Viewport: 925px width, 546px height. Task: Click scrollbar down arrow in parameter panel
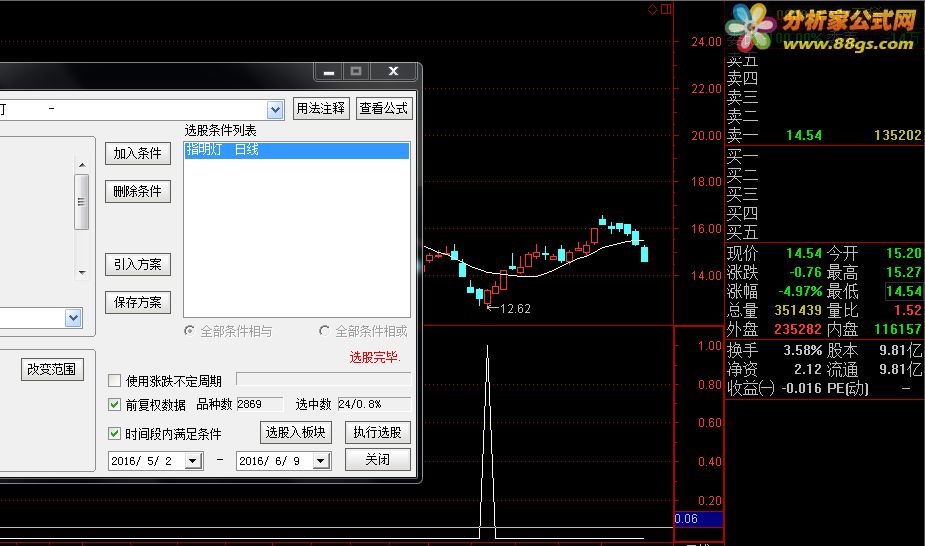(82, 272)
